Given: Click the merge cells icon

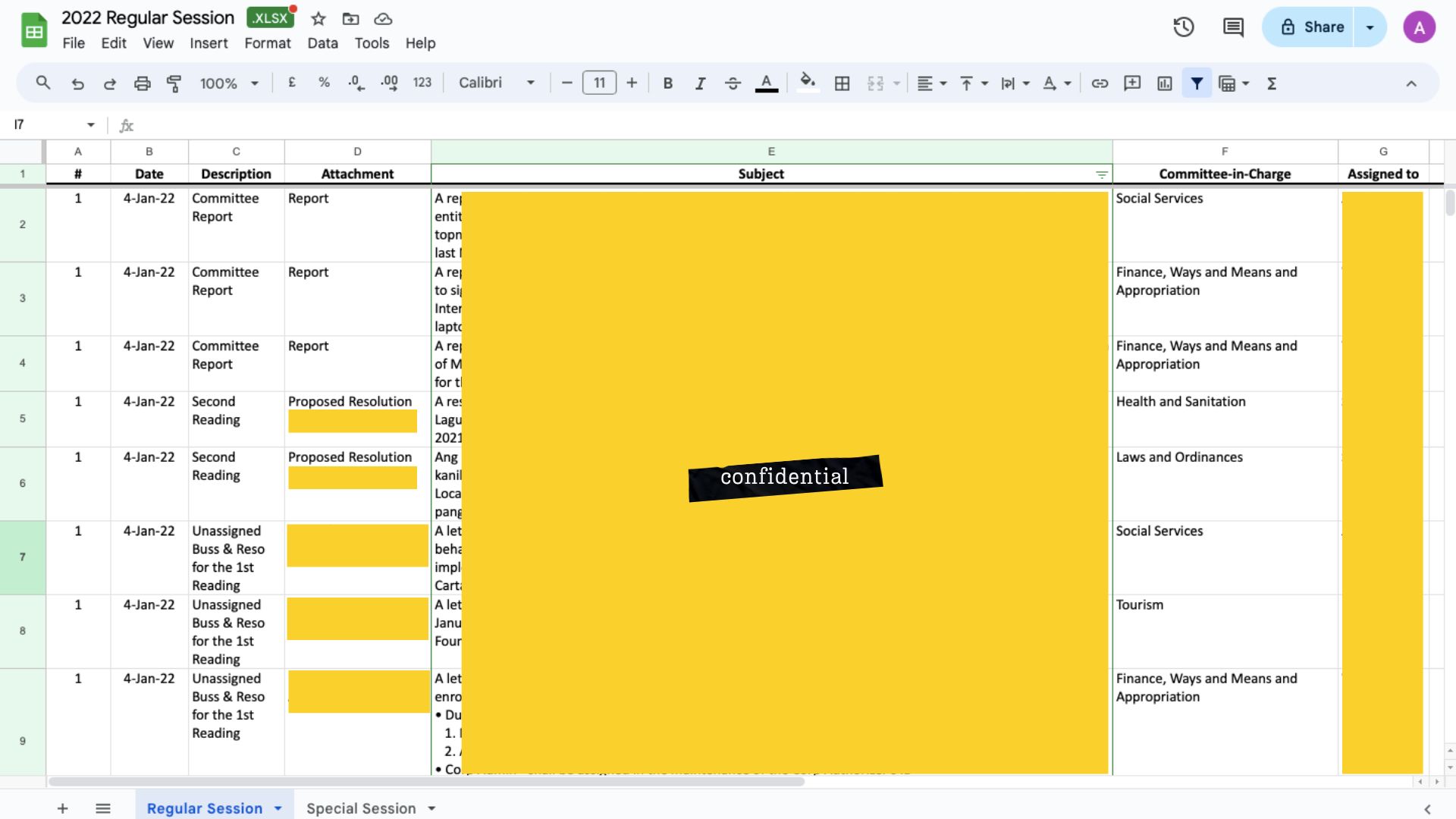Looking at the screenshot, I should [875, 83].
